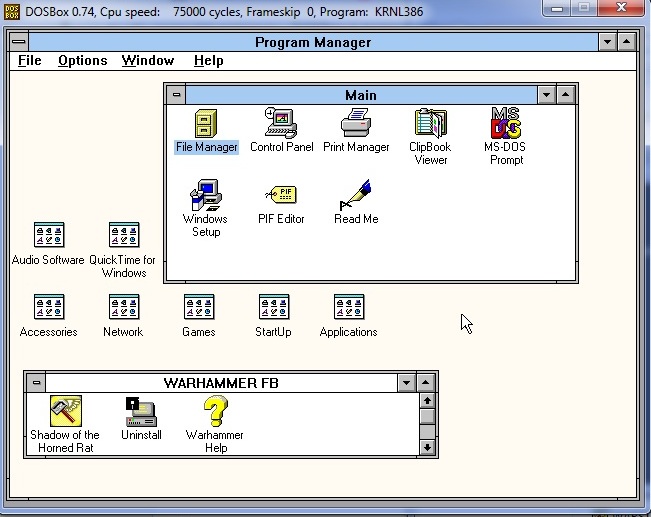The height and width of the screenshot is (517, 651).
Task: Minimize the WARHAMMER FB group window
Action: pyautogui.click(x=406, y=382)
